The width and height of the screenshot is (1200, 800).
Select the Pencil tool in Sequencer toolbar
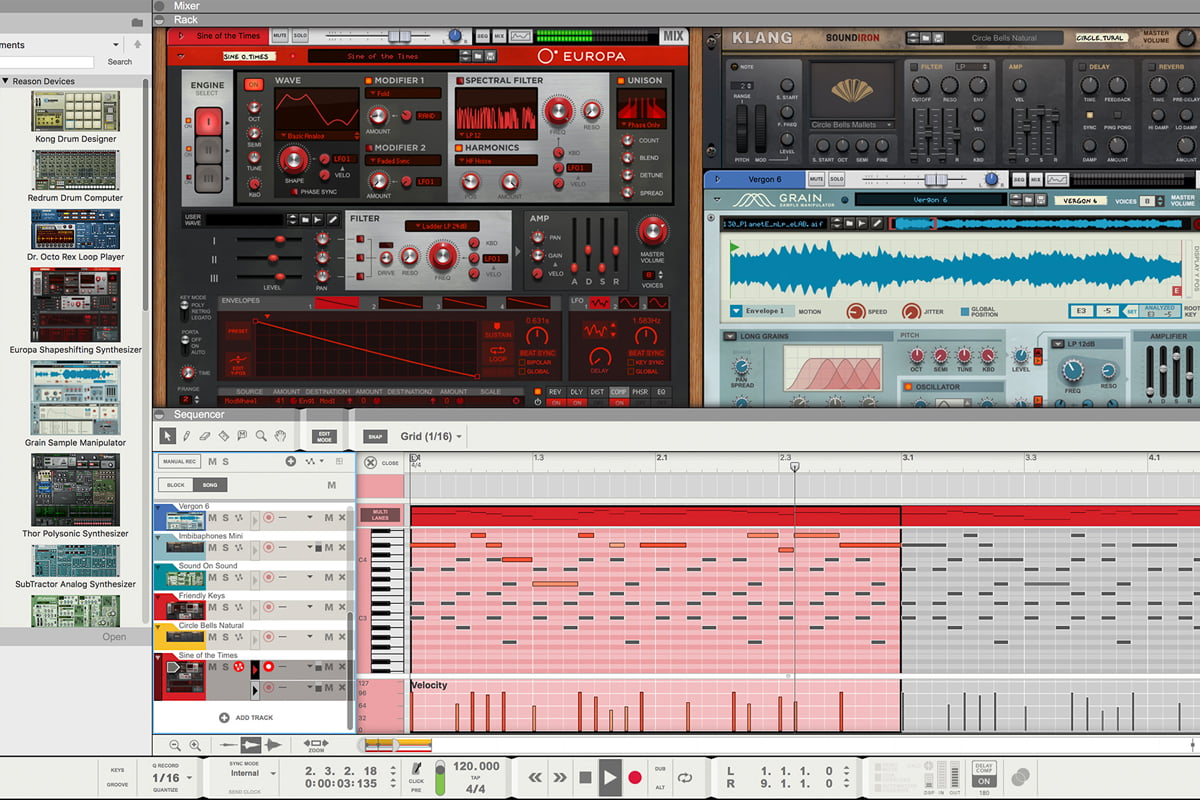coord(186,436)
